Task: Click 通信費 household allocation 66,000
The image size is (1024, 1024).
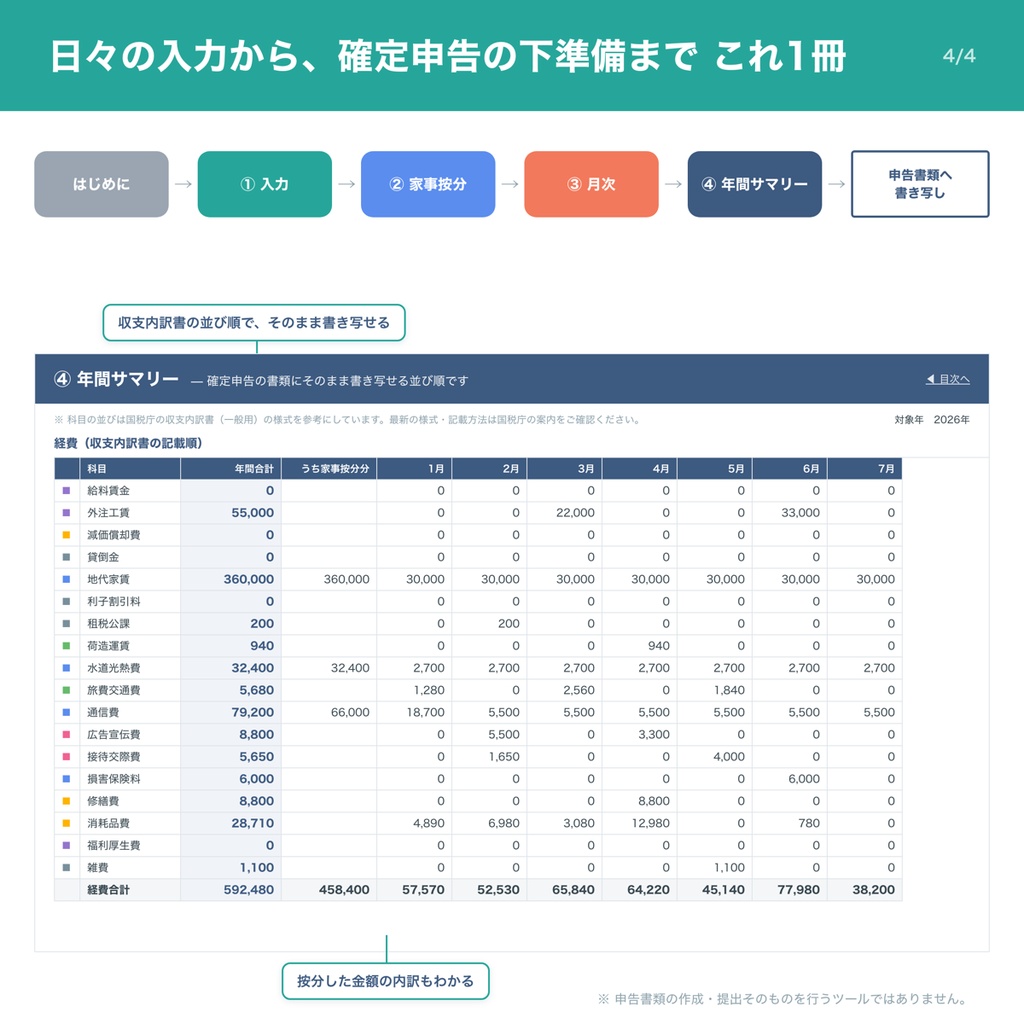Action: [x=350, y=712]
